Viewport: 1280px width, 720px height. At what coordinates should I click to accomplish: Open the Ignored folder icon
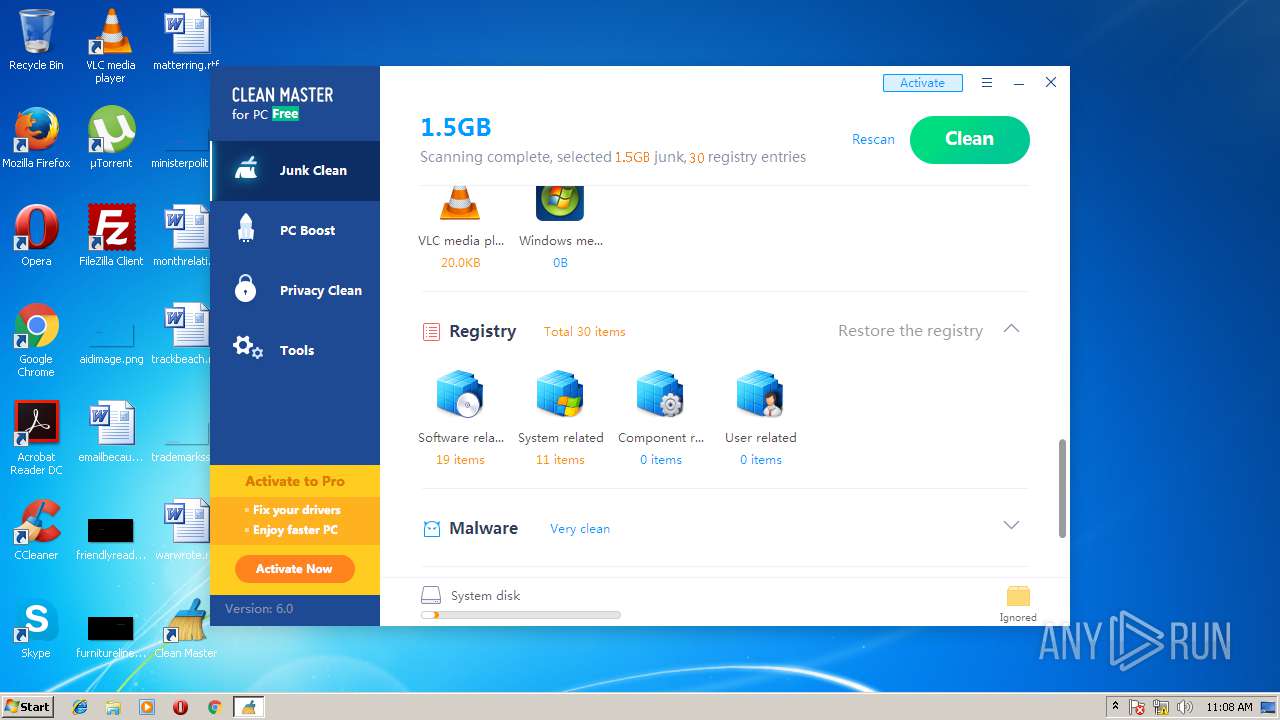click(x=1018, y=597)
